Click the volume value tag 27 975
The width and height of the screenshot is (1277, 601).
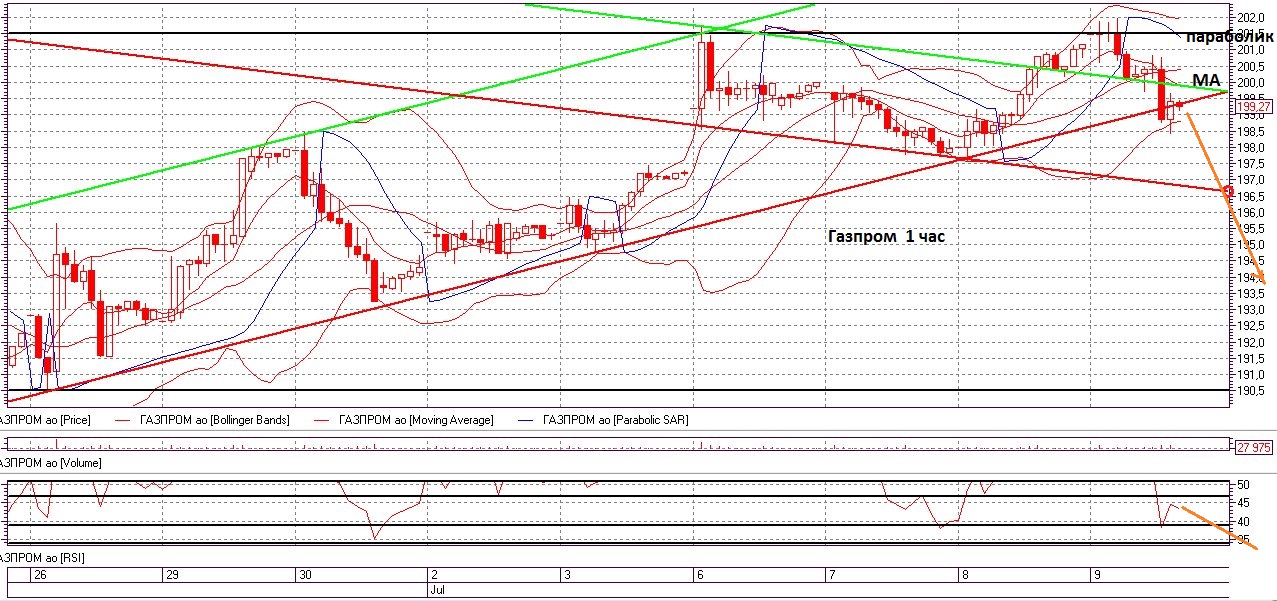tap(1253, 447)
